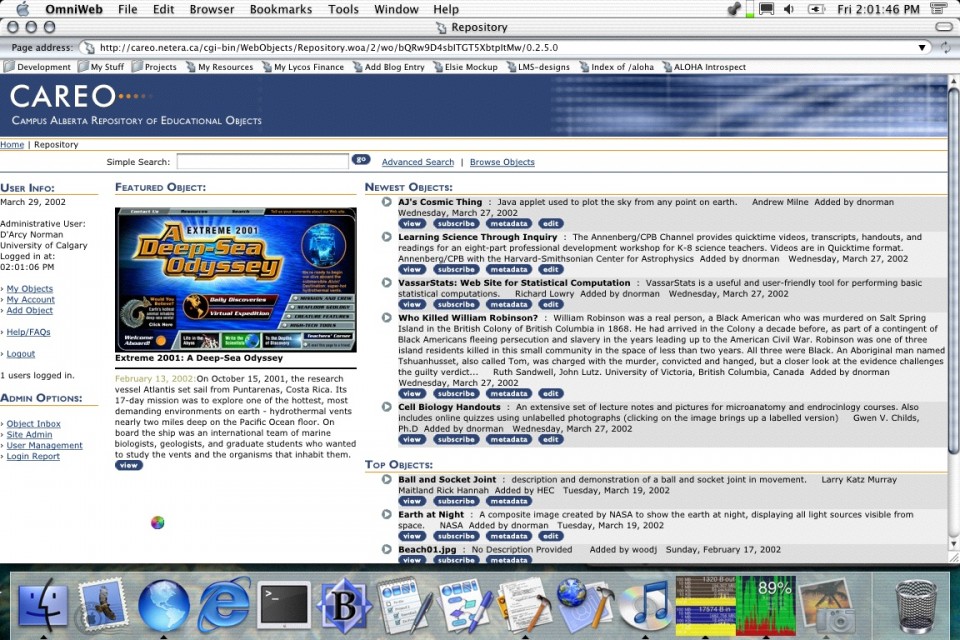Click the volume icon in menu bar

point(789,10)
